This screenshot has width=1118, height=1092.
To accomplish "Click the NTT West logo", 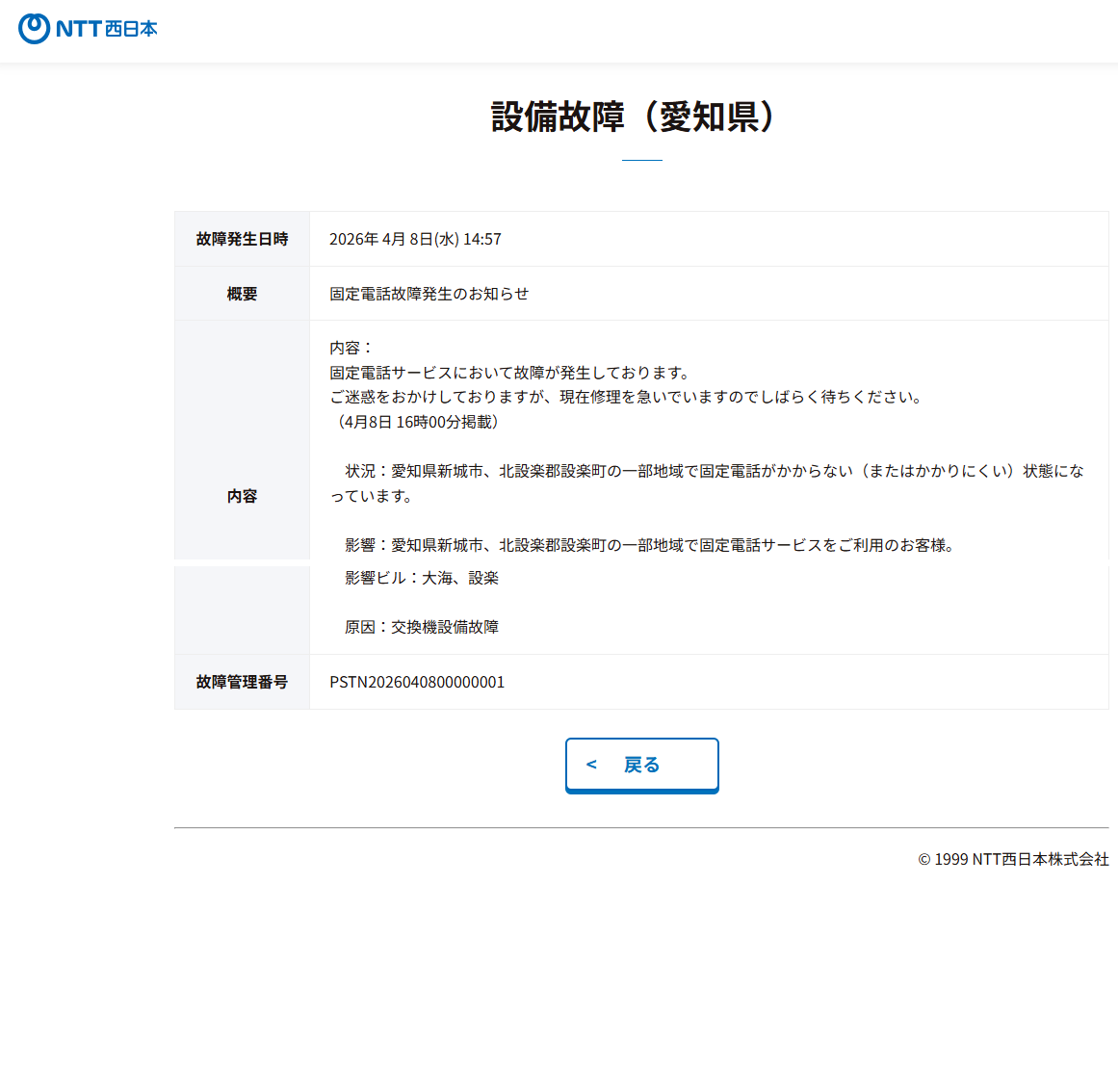I will point(88,29).
